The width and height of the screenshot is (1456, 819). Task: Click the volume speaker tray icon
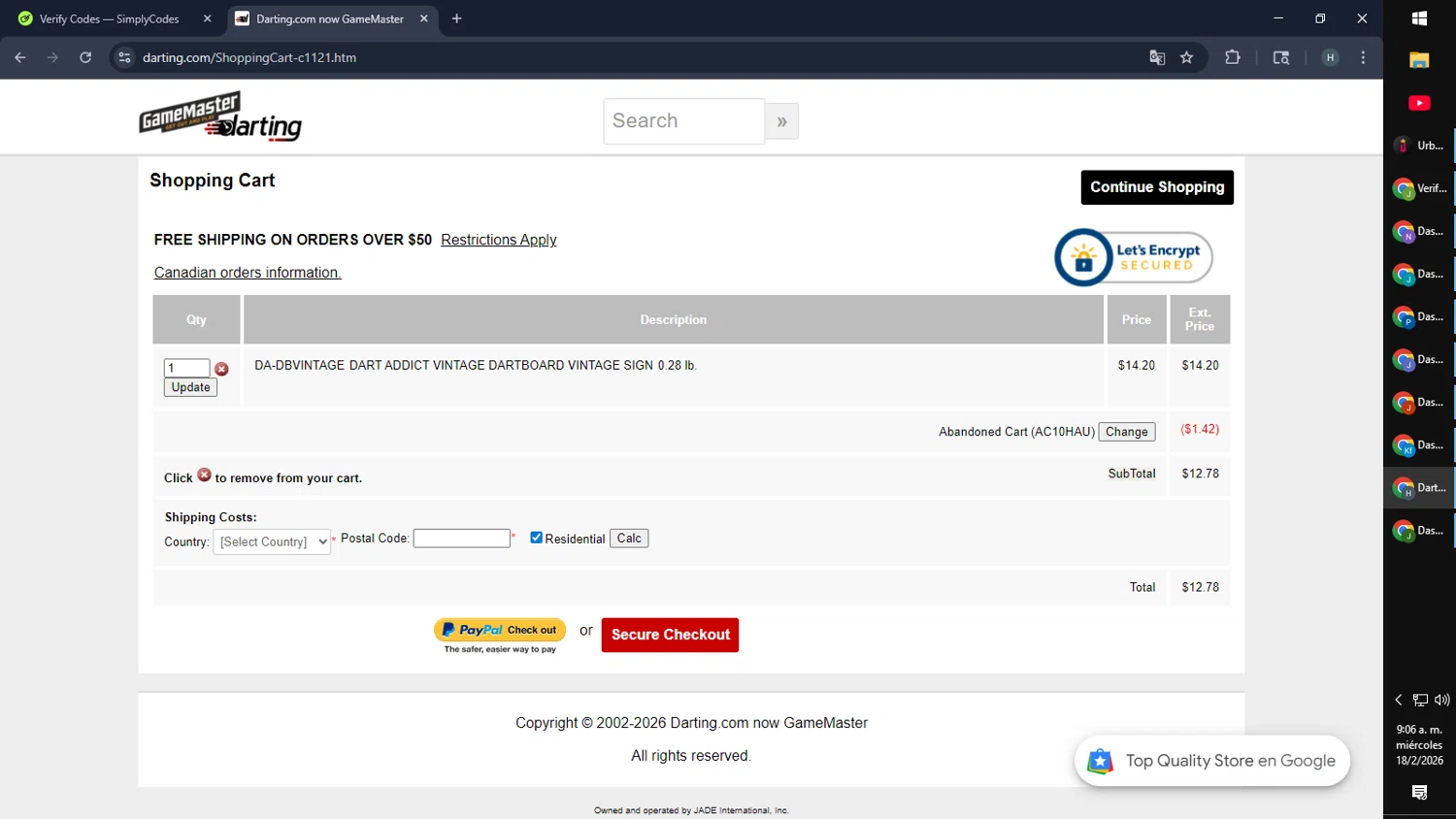tap(1441, 700)
